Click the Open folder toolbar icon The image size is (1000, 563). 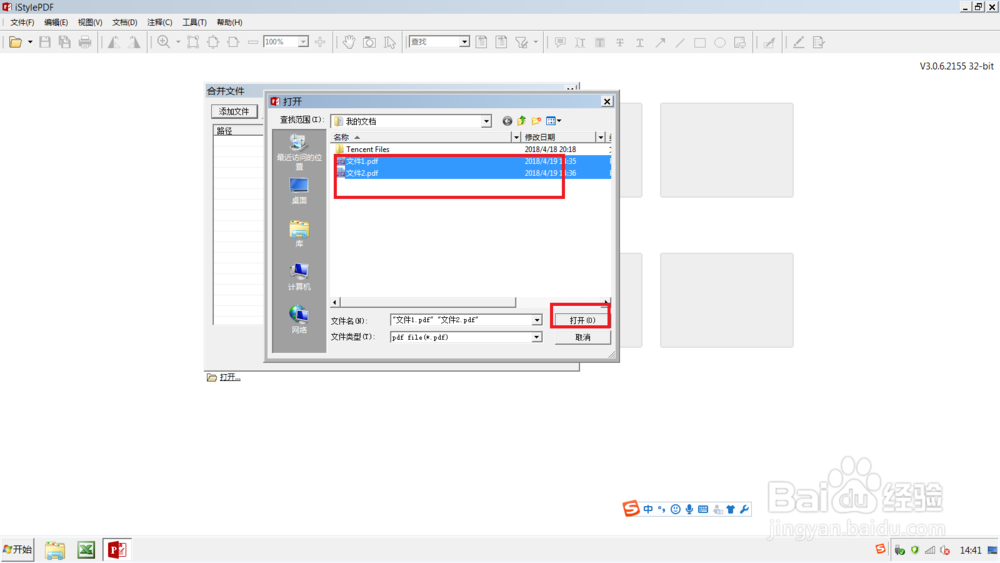point(15,43)
